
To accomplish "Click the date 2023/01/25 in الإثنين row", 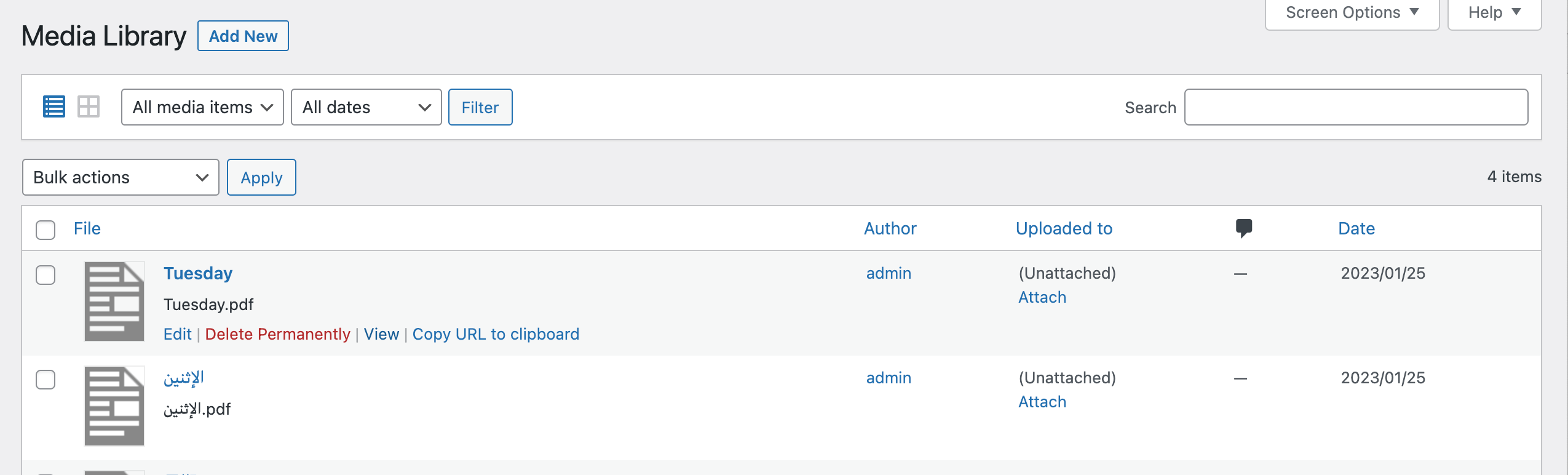I will [x=1383, y=378].
